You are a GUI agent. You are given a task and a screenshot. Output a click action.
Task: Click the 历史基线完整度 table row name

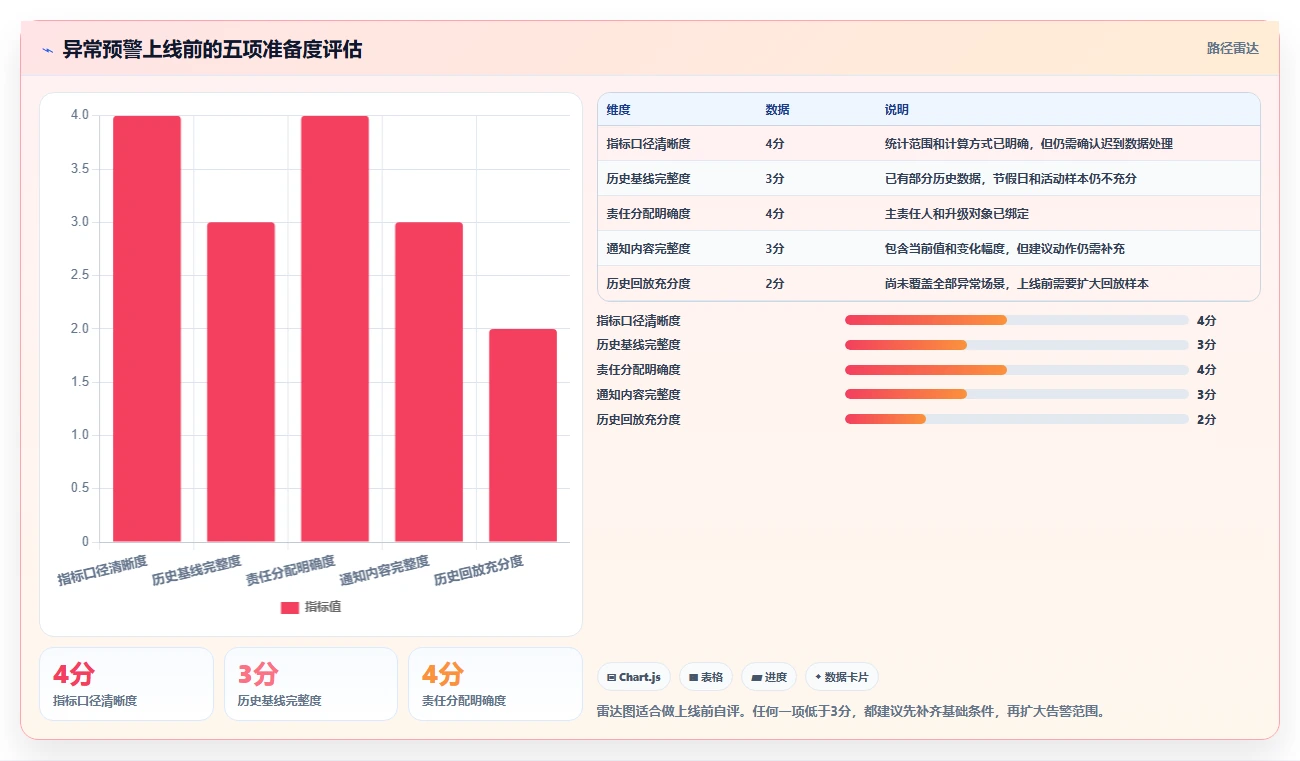pyautogui.click(x=648, y=179)
